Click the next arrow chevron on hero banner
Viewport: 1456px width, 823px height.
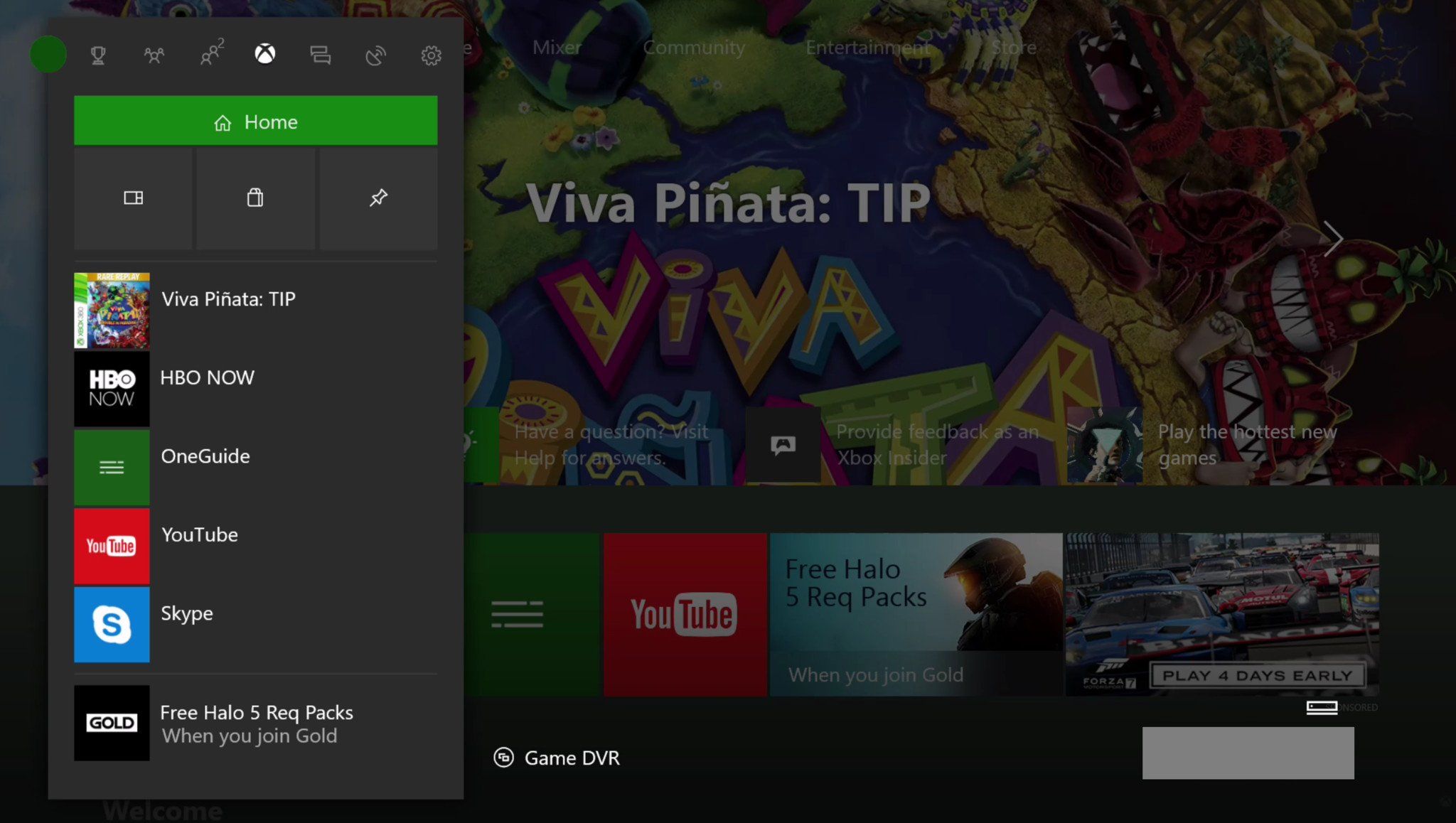coord(1333,239)
